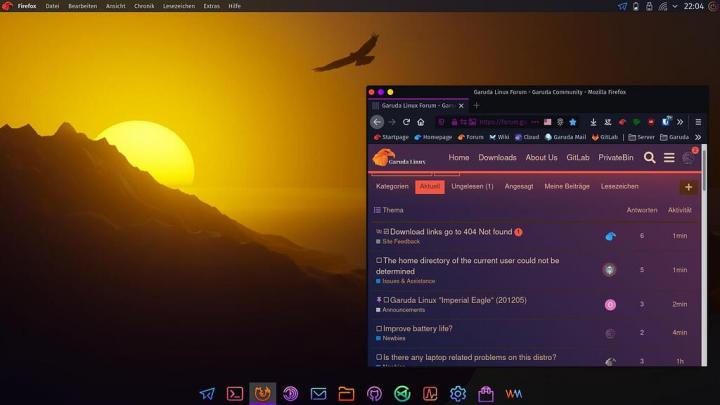
Task: Expand the toolbar overflow chevron in Firefox
Action: pos(680,122)
